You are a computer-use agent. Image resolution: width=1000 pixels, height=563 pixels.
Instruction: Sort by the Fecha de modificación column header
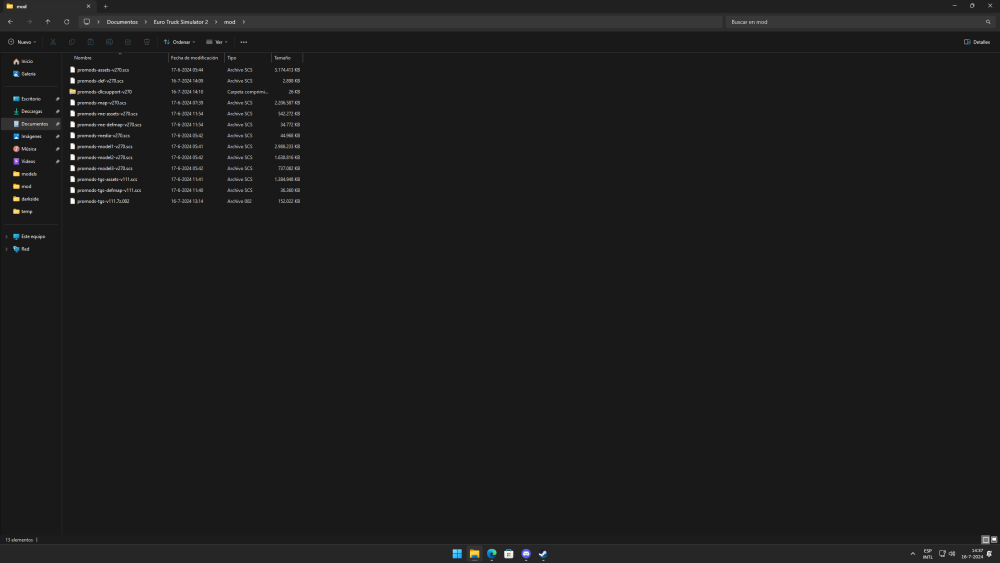click(195, 58)
